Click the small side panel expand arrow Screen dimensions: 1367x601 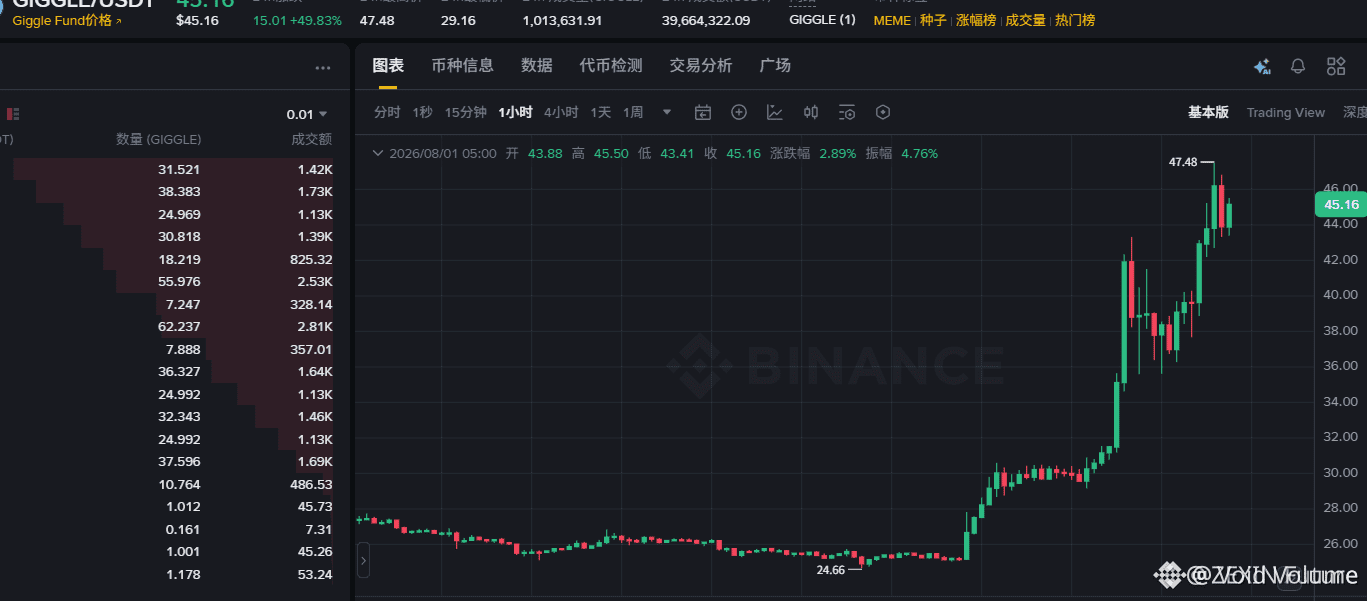pyautogui.click(x=363, y=561)
